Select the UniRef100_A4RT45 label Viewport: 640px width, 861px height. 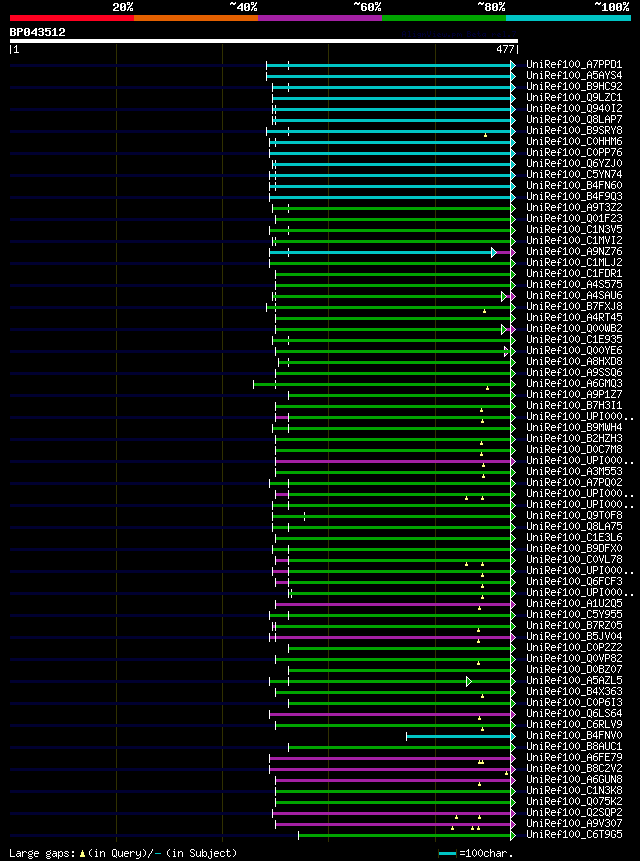click(574, 317)
